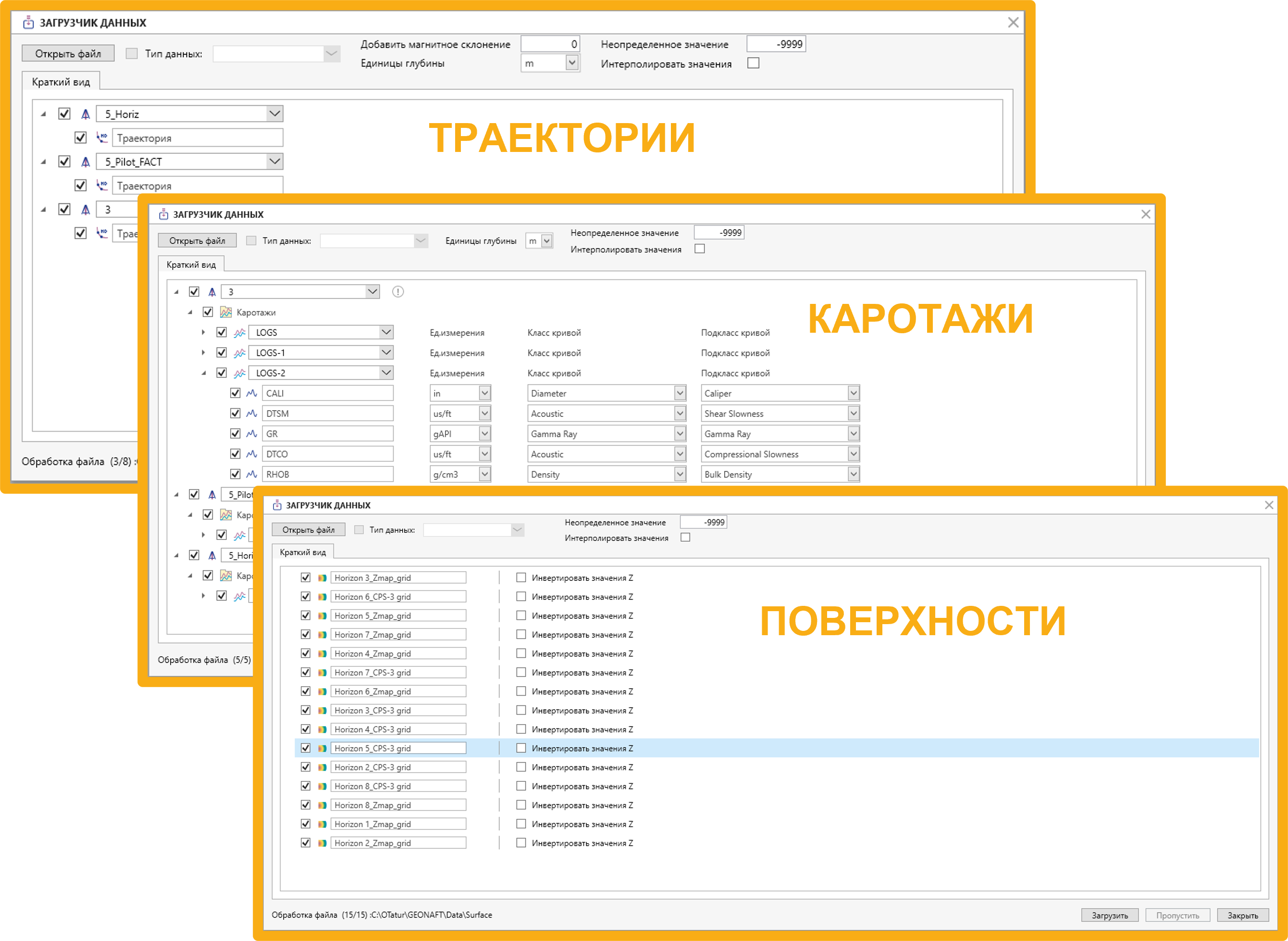Click trajectory icon under 5_Pilot_FACT well
This screenshot has height=941, width=1288.
point(102,186)
